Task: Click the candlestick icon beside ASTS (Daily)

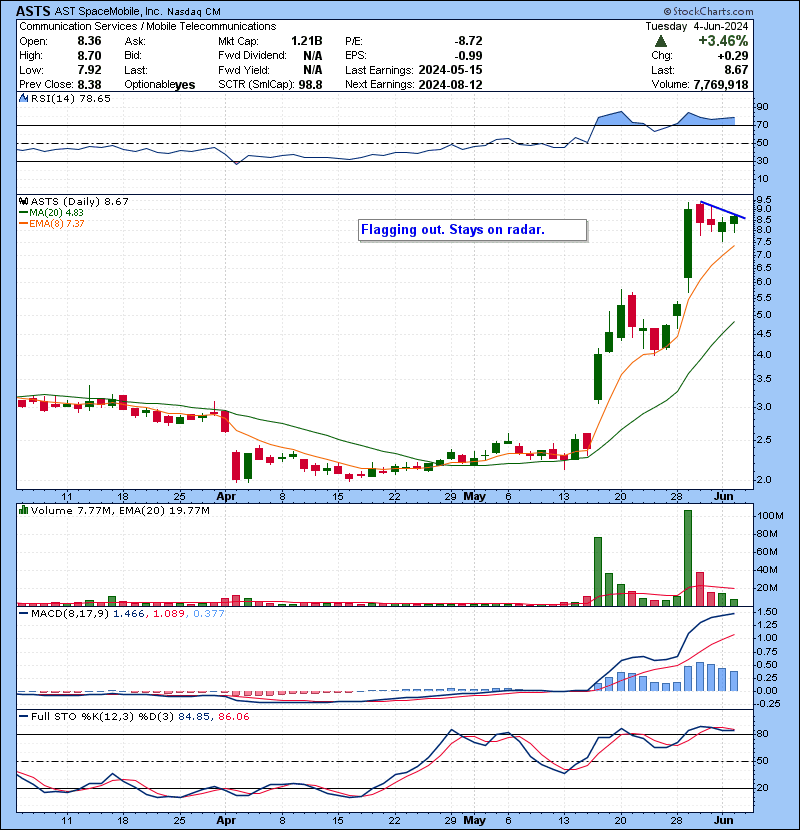Action: click(x=23, y=201)
